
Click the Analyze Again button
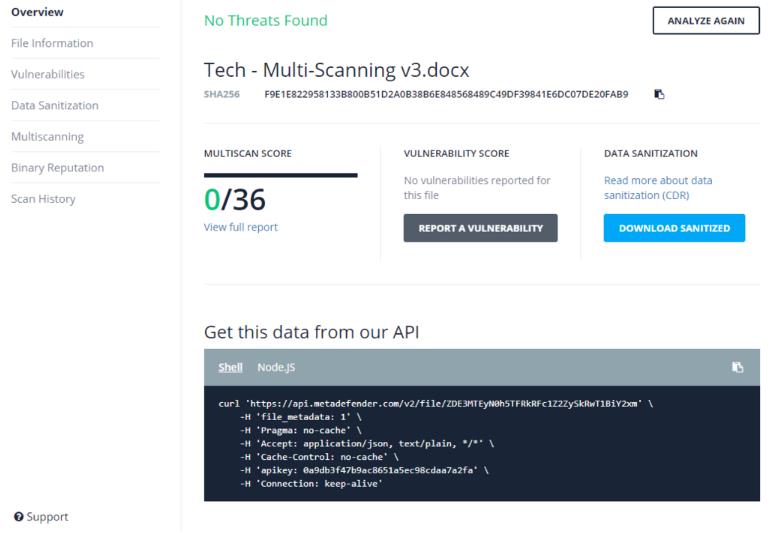(x=706, y=21)
